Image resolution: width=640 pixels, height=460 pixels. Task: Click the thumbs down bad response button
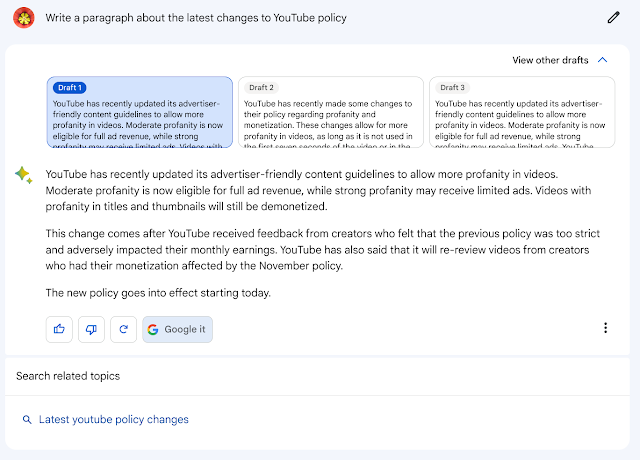tap(91, 329)
